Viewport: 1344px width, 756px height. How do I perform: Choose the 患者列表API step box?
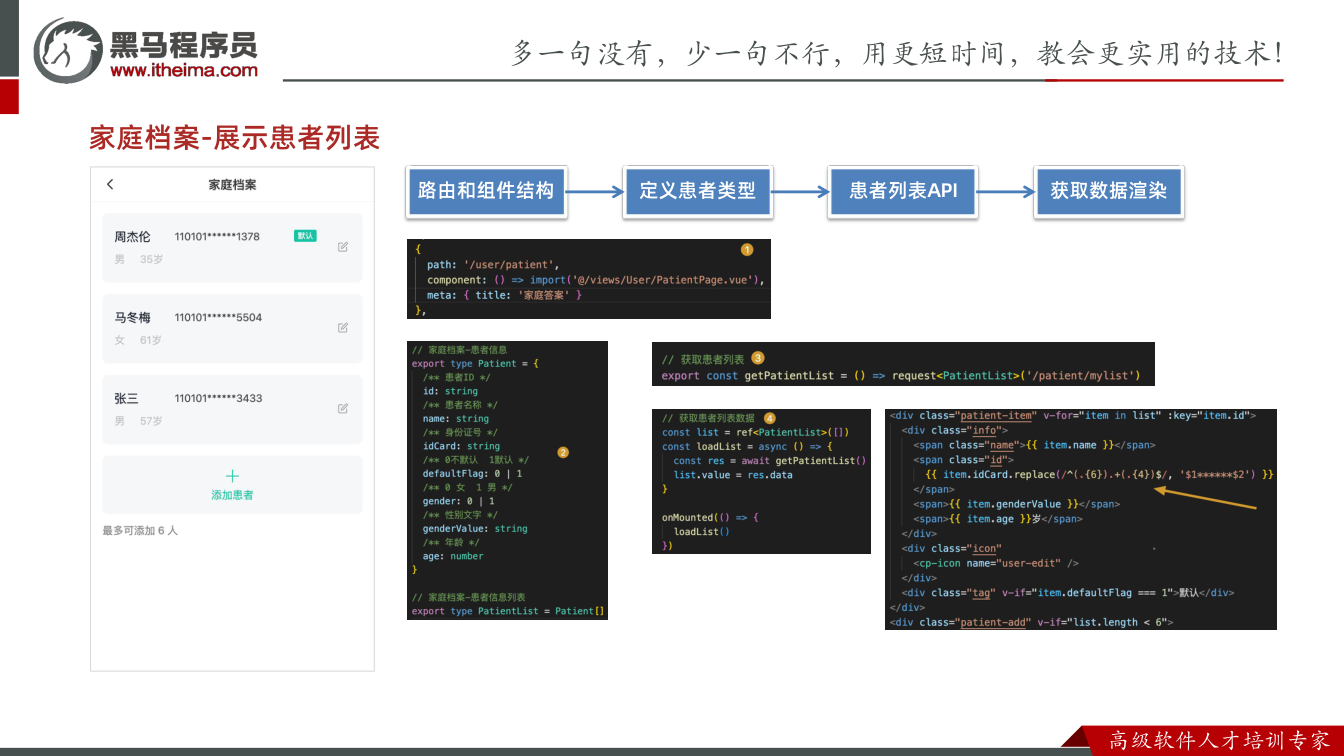click(903, 191)
